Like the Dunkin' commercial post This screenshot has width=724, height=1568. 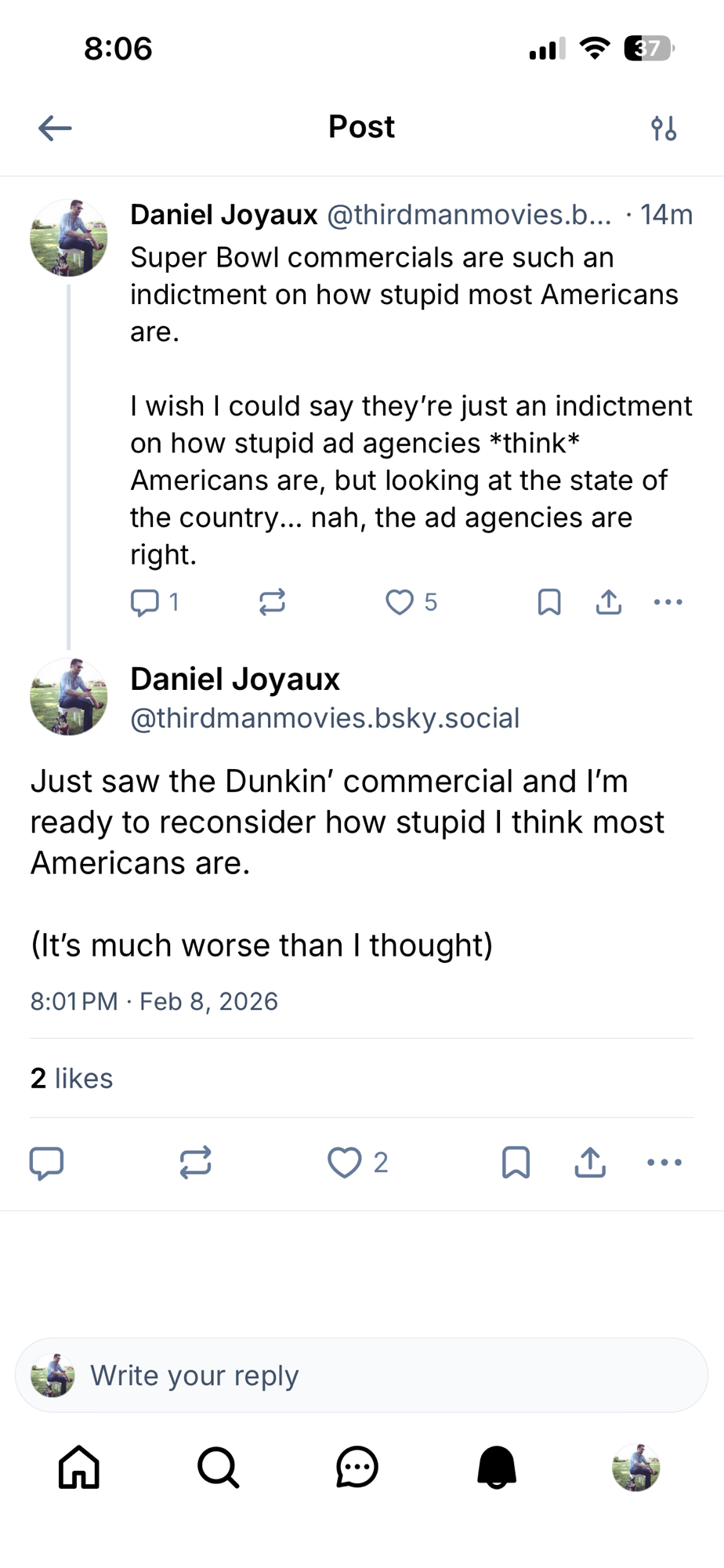345,1163
